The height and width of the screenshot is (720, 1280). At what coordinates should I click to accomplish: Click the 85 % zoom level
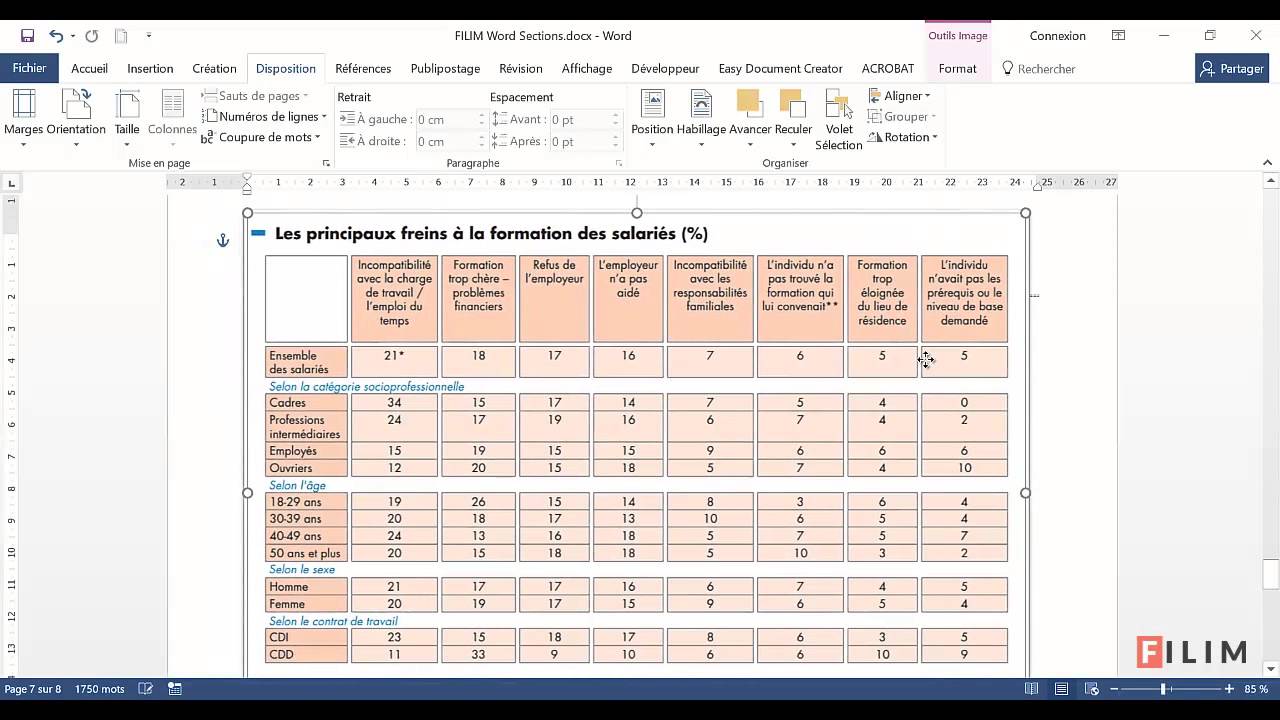(x=1256, y=689)
